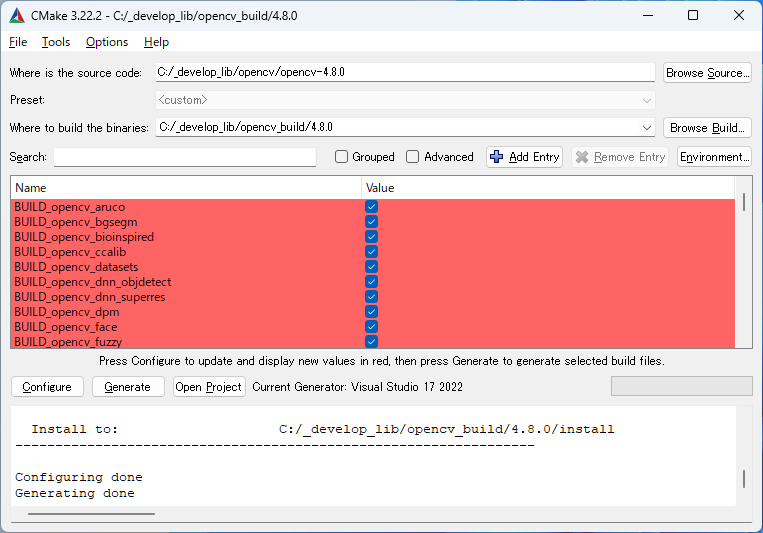Click the Browse Build button

pos(707,128)
